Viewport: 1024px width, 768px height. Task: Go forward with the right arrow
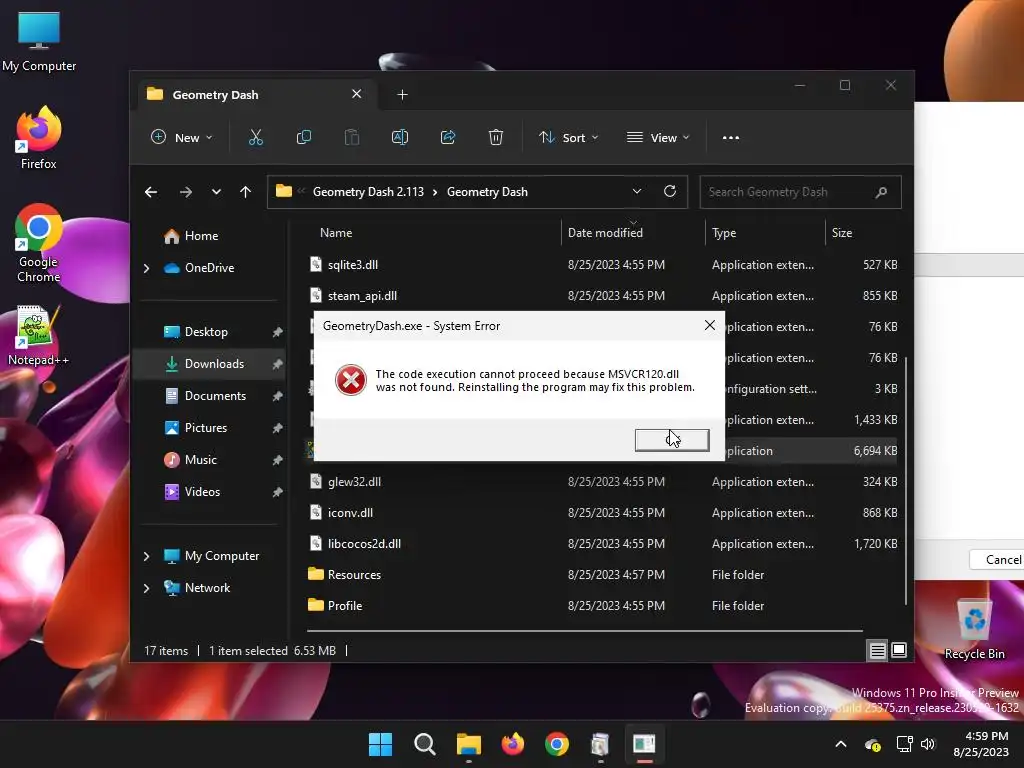coord(185,192)
